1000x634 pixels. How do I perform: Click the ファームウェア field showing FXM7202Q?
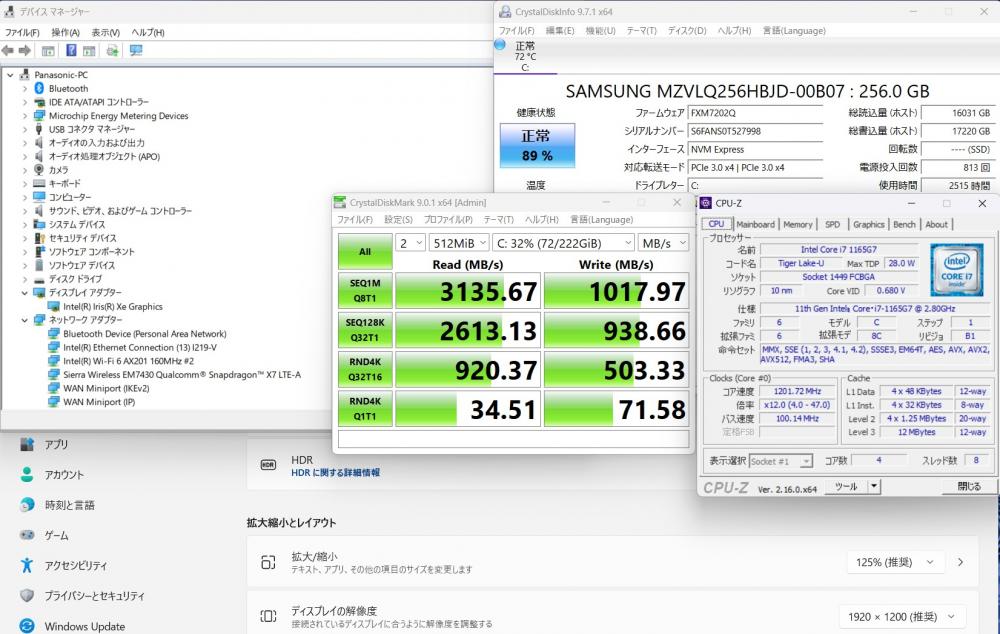pyautogui.click(x=756, y=113)
